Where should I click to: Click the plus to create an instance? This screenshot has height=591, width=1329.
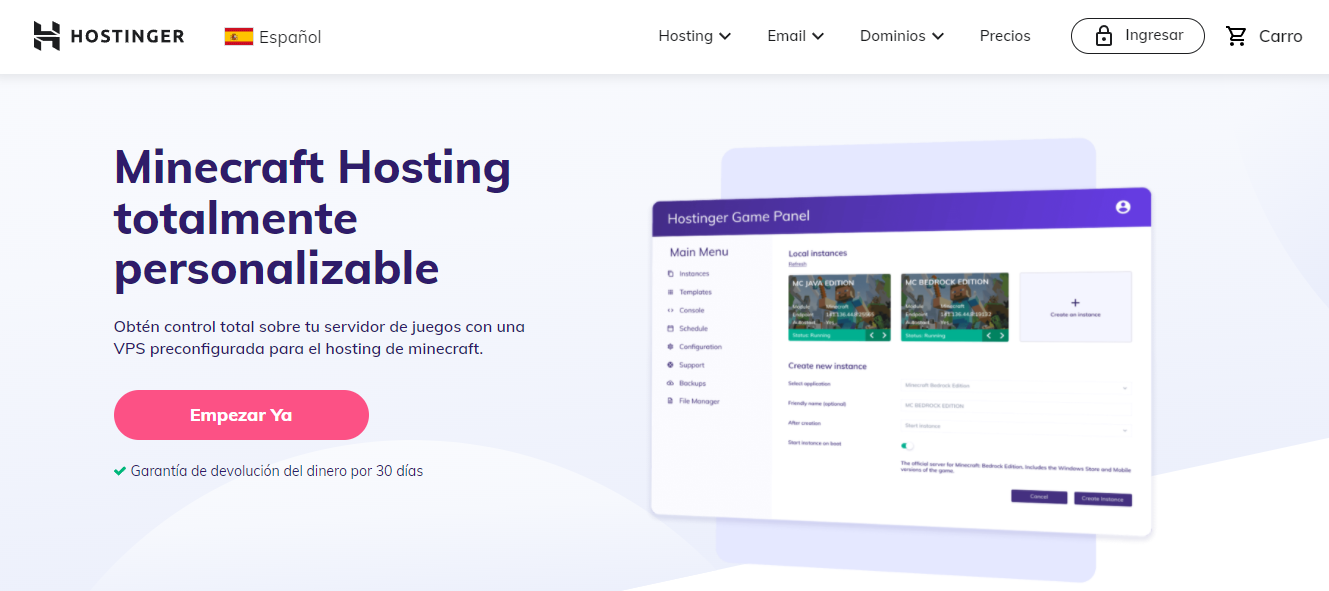click(1075, 302)
